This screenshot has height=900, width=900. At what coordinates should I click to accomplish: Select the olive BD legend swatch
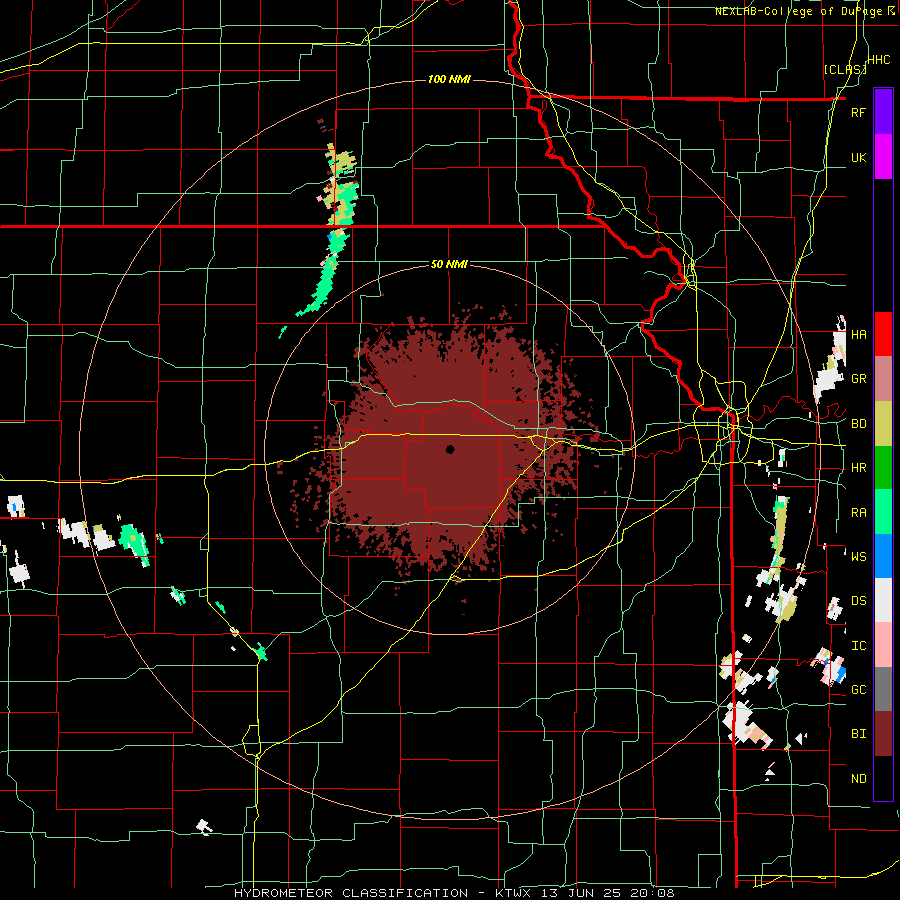click(x=883, y=423)
